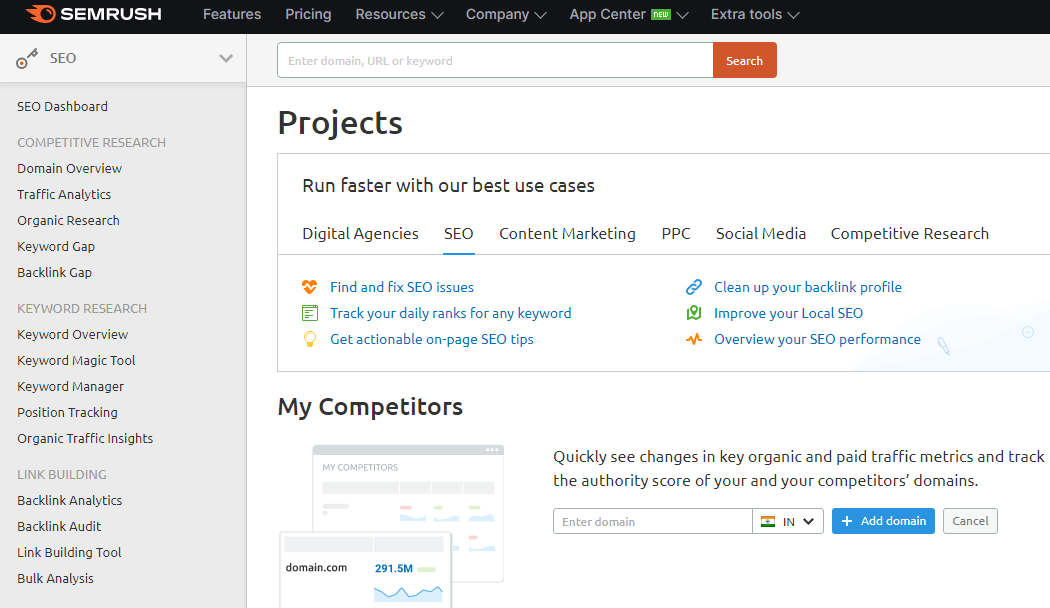The width and height of the screenshot is (1050, 608).
Task: Expand the Resources menu
Action: [399, 14]
